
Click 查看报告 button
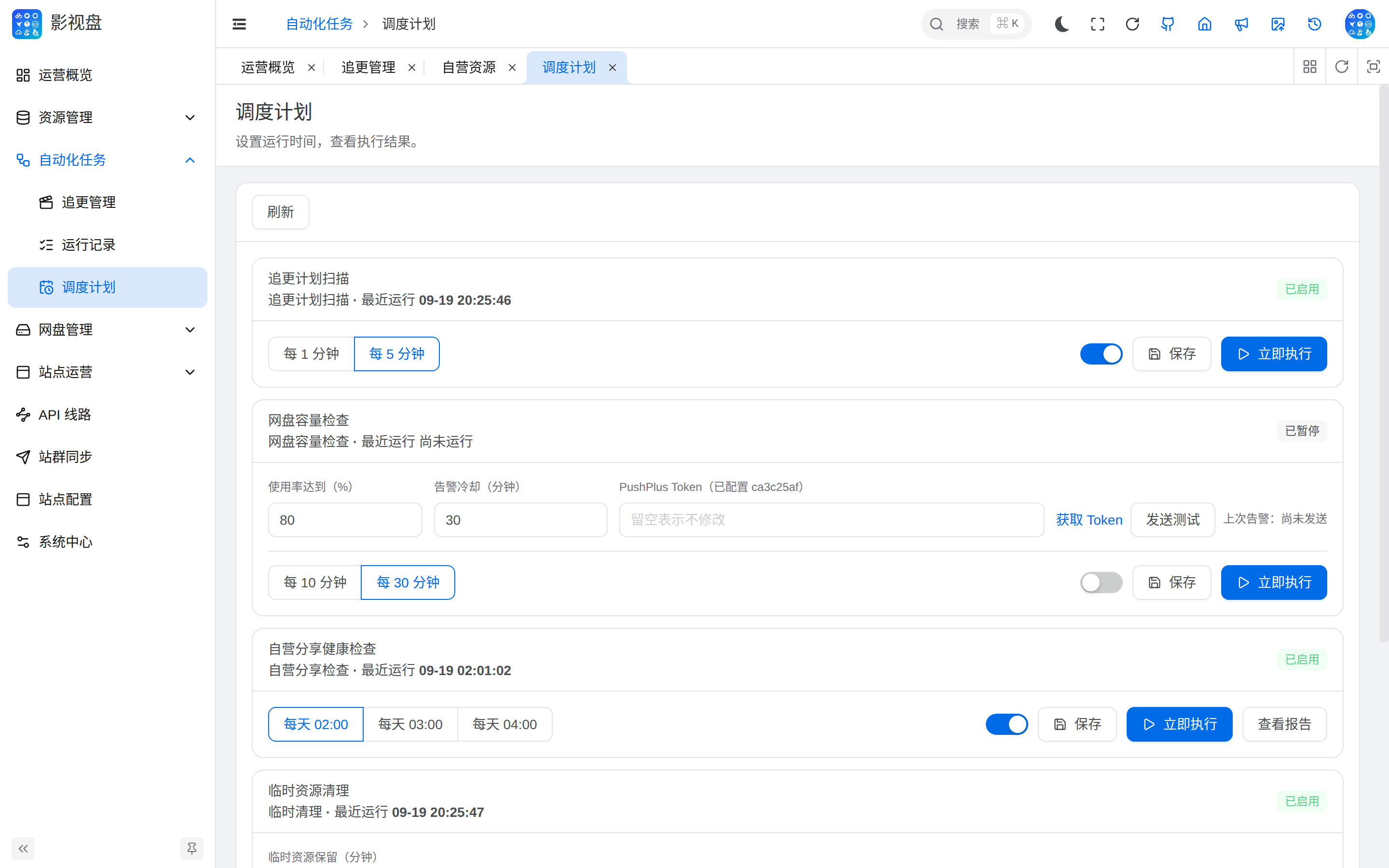pos(1284,724)
